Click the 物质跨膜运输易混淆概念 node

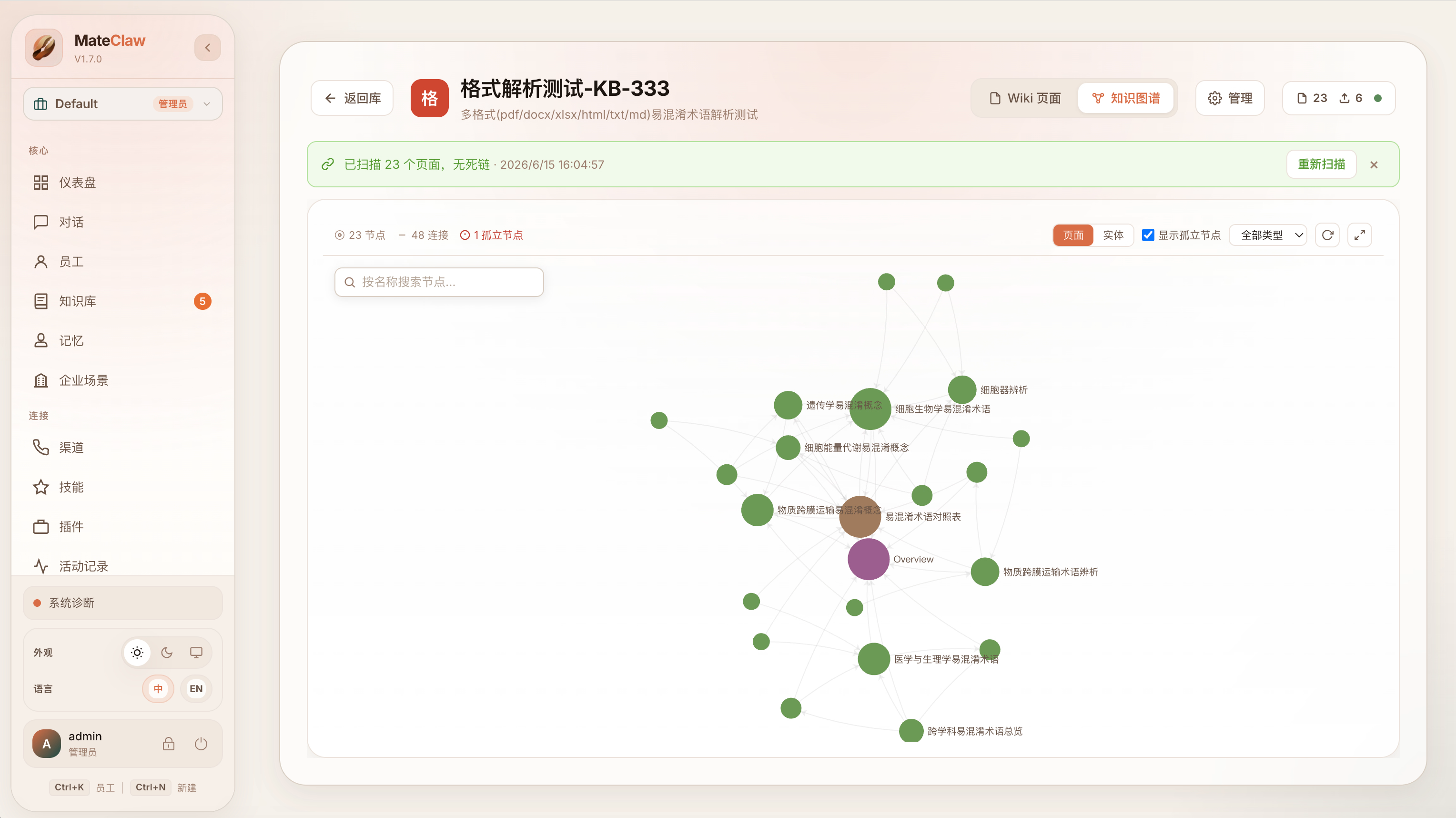[758, 510]
